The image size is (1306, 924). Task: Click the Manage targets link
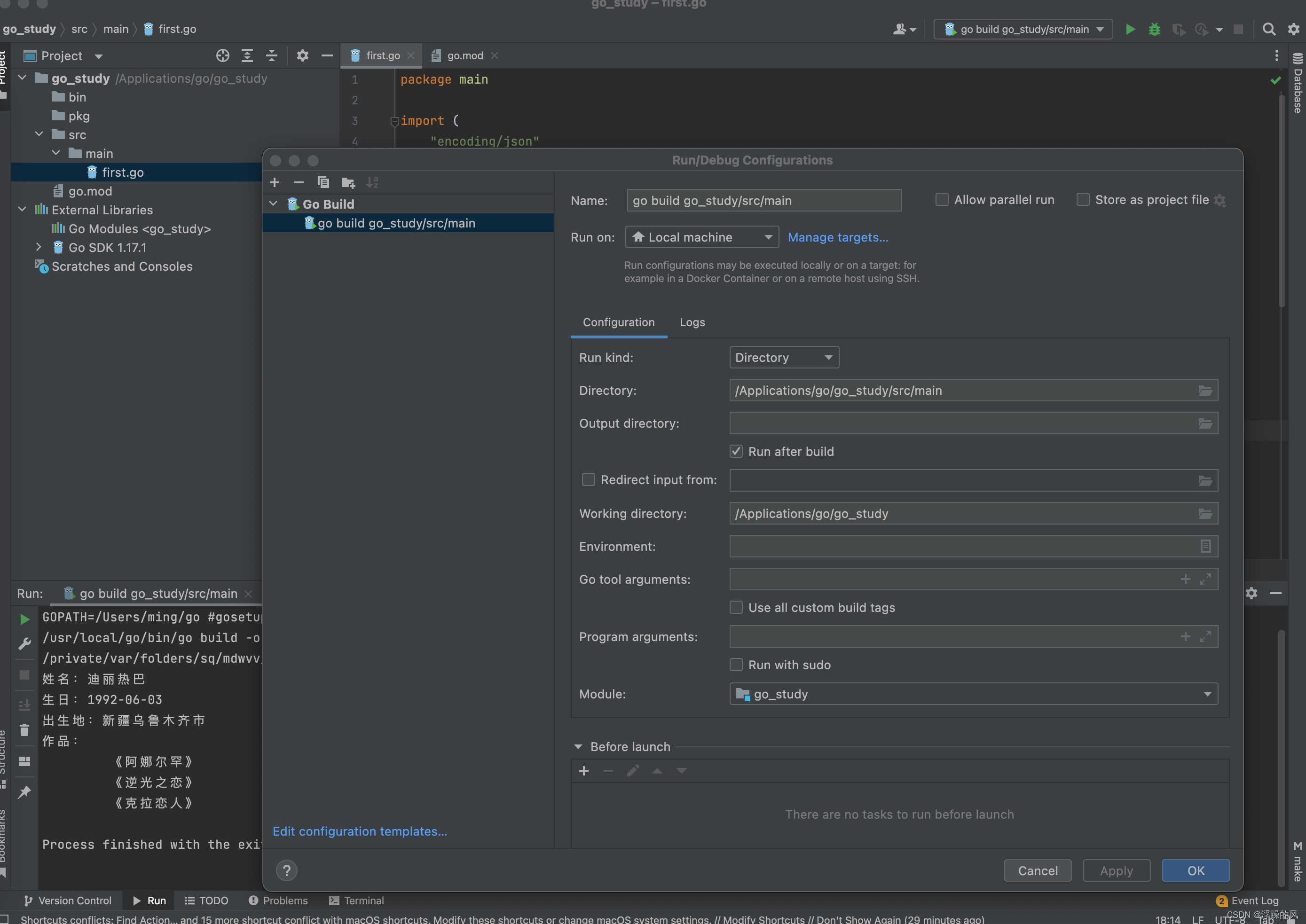point(838,237)
